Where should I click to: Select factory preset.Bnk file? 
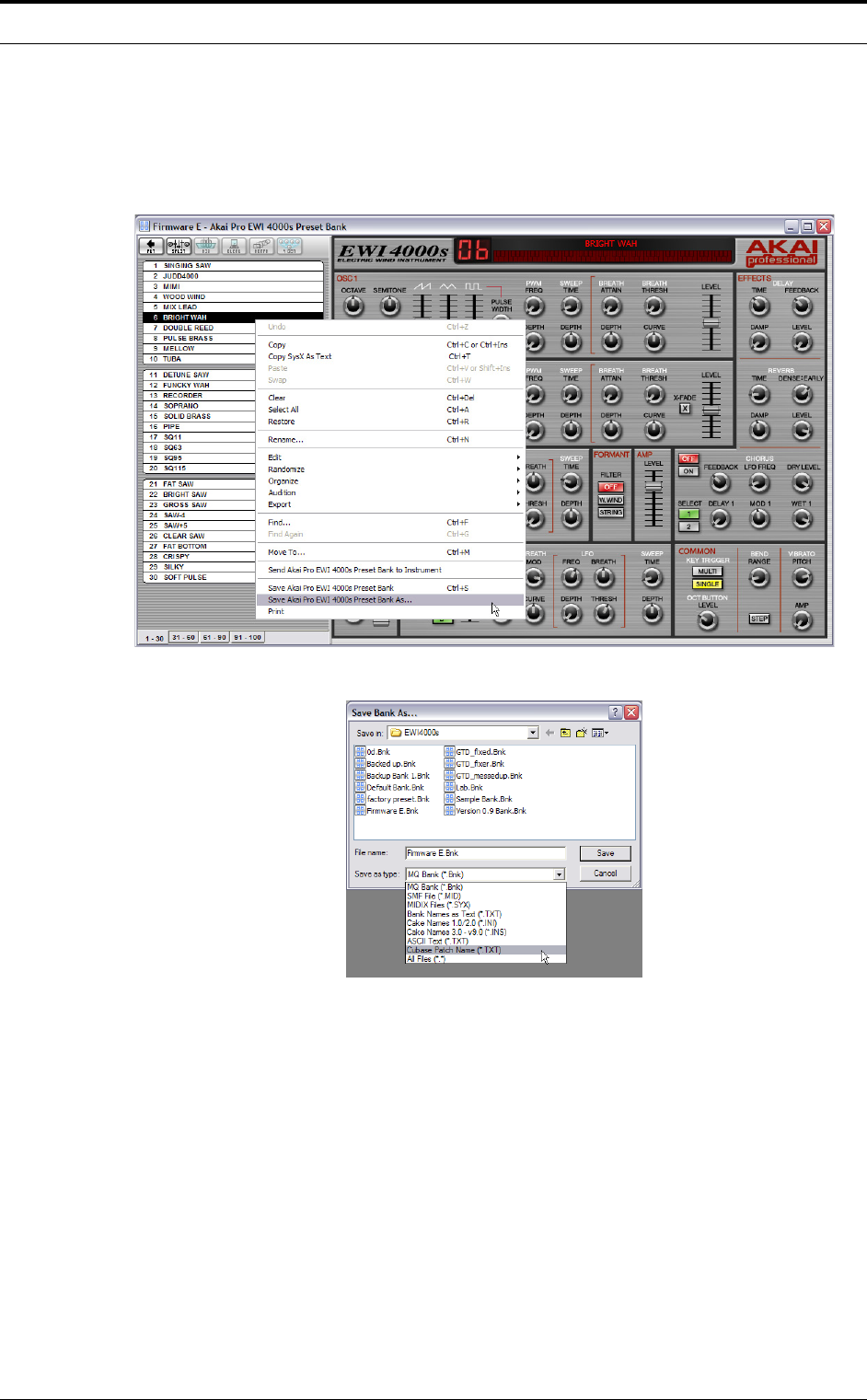click(x=393, y=800)
